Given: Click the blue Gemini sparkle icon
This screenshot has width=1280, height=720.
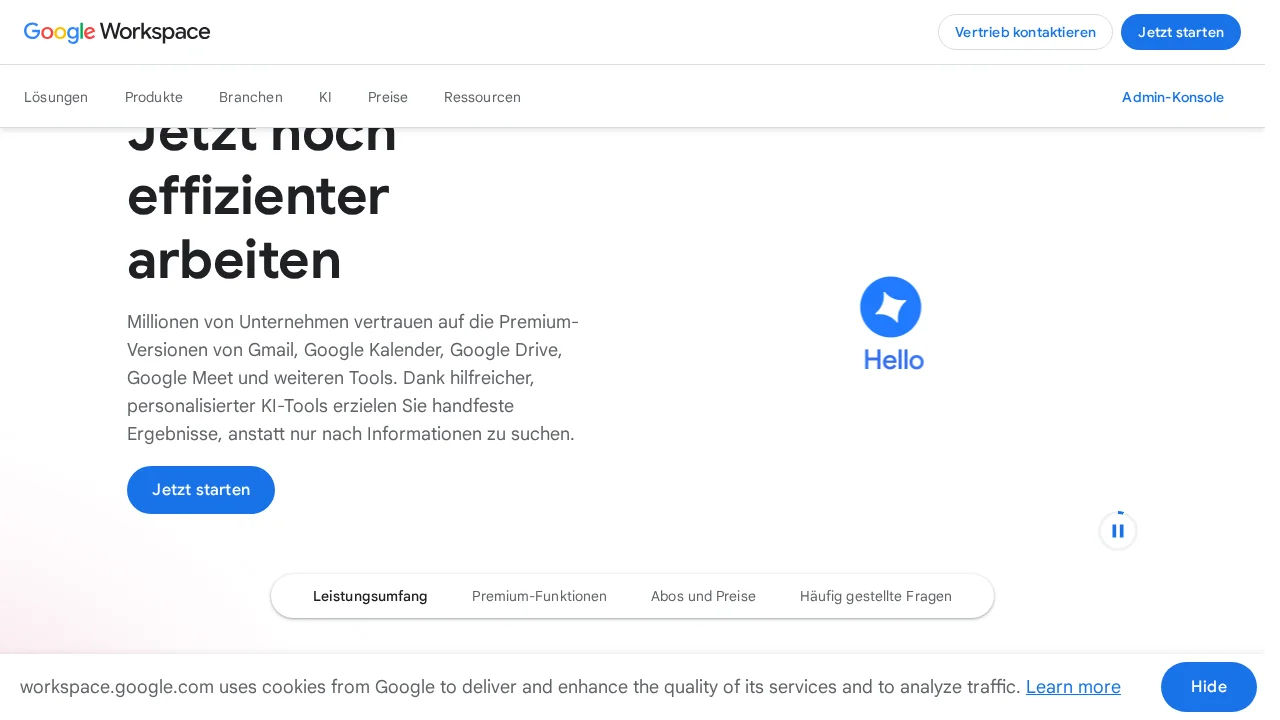Looking at the screenshot, I should pyautogui.click(x=891, y=307).
